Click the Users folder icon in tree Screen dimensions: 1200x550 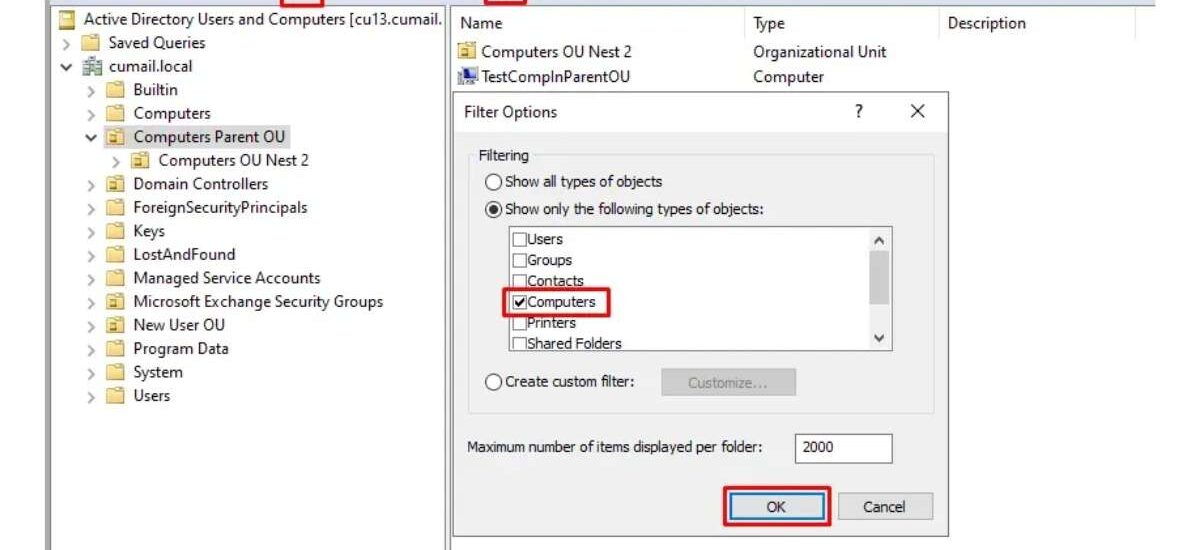[x=116, y=396]
